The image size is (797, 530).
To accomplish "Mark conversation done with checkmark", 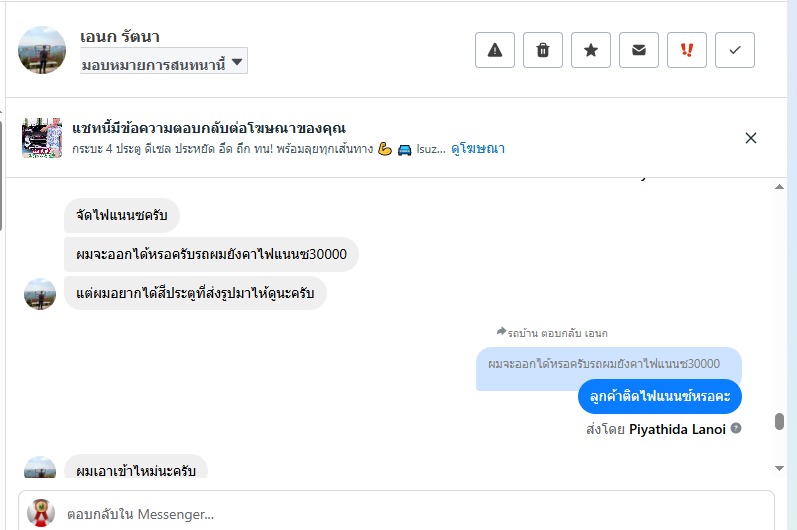I will (735, 50).
